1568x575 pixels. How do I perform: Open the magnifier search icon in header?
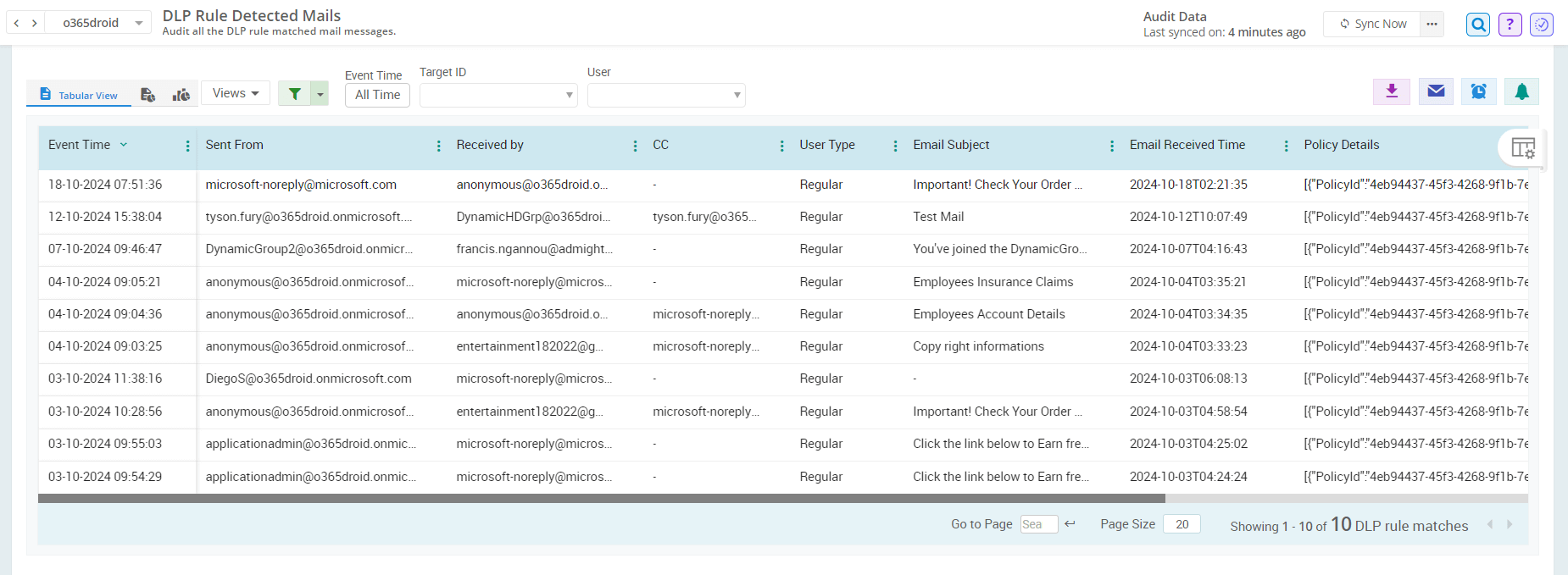point(1478,25)
